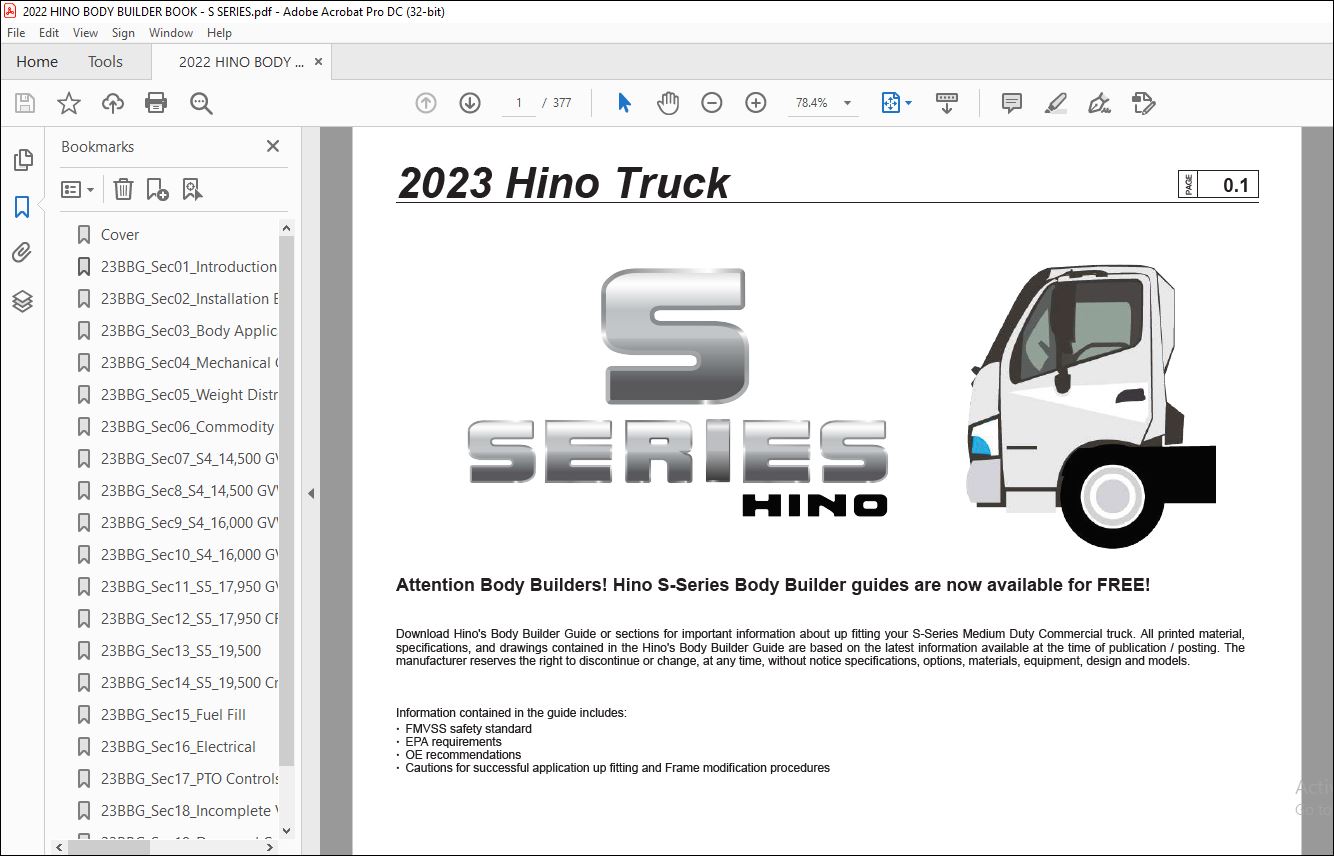Click the stamp tool icon

click(x=1143, y=103)
